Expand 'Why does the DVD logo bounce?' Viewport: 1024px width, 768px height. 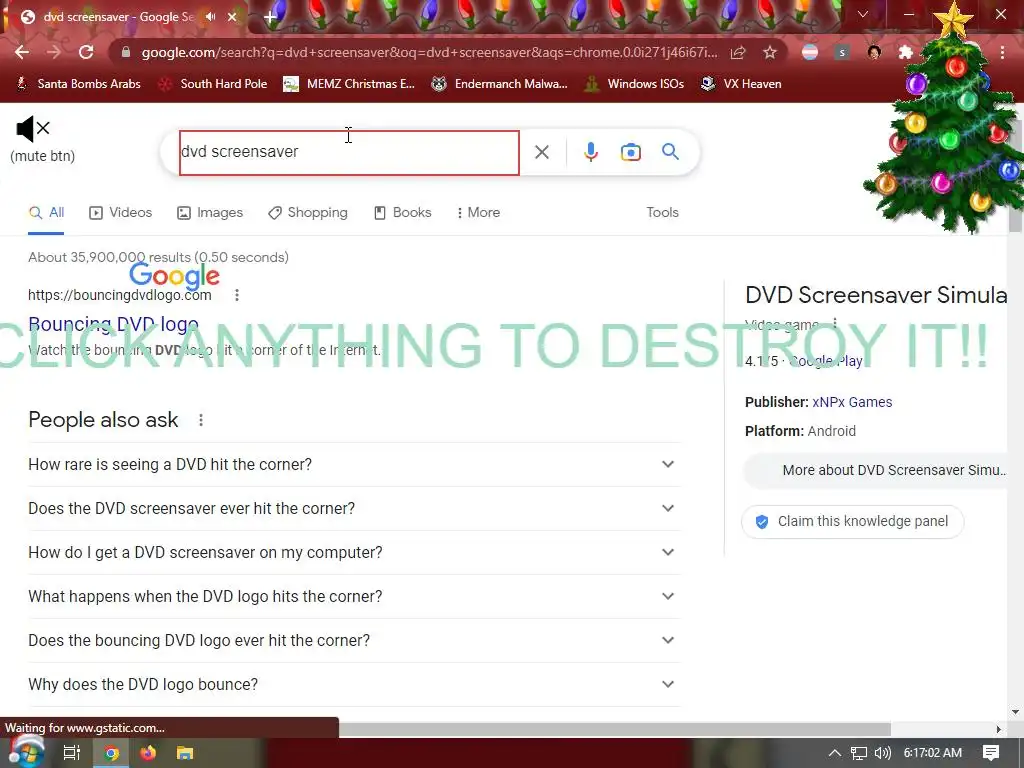[x=354, y=684]
